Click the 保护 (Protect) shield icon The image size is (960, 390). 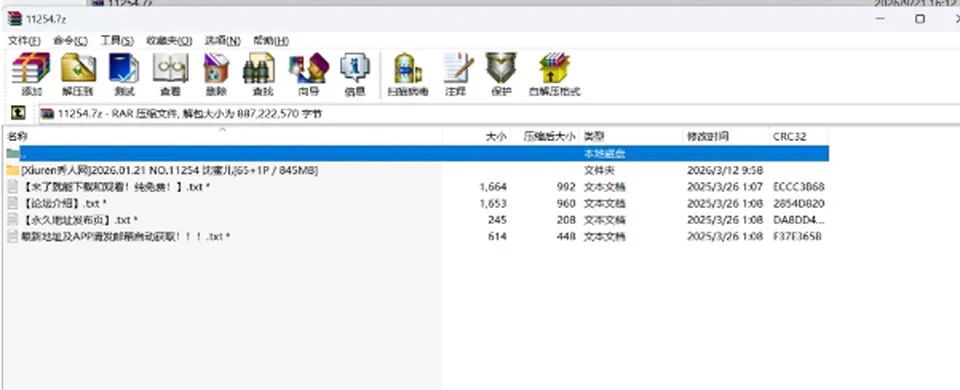(x=501, y=74)
